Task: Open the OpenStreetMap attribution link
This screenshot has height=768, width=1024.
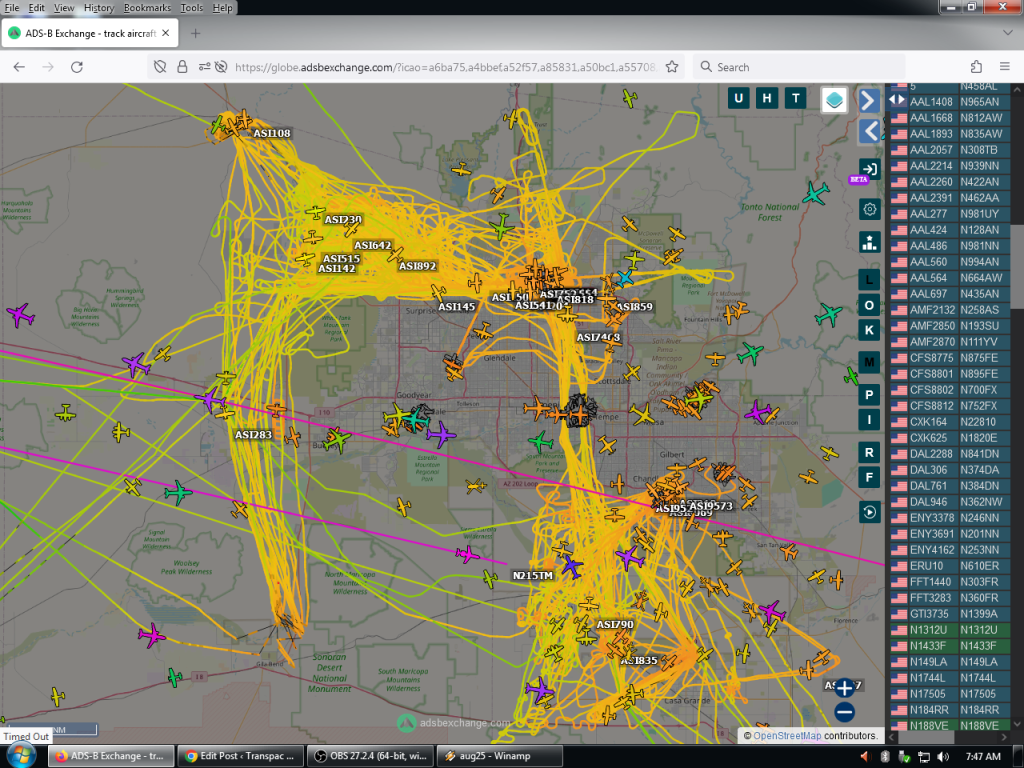Action: tap(787, 735)
